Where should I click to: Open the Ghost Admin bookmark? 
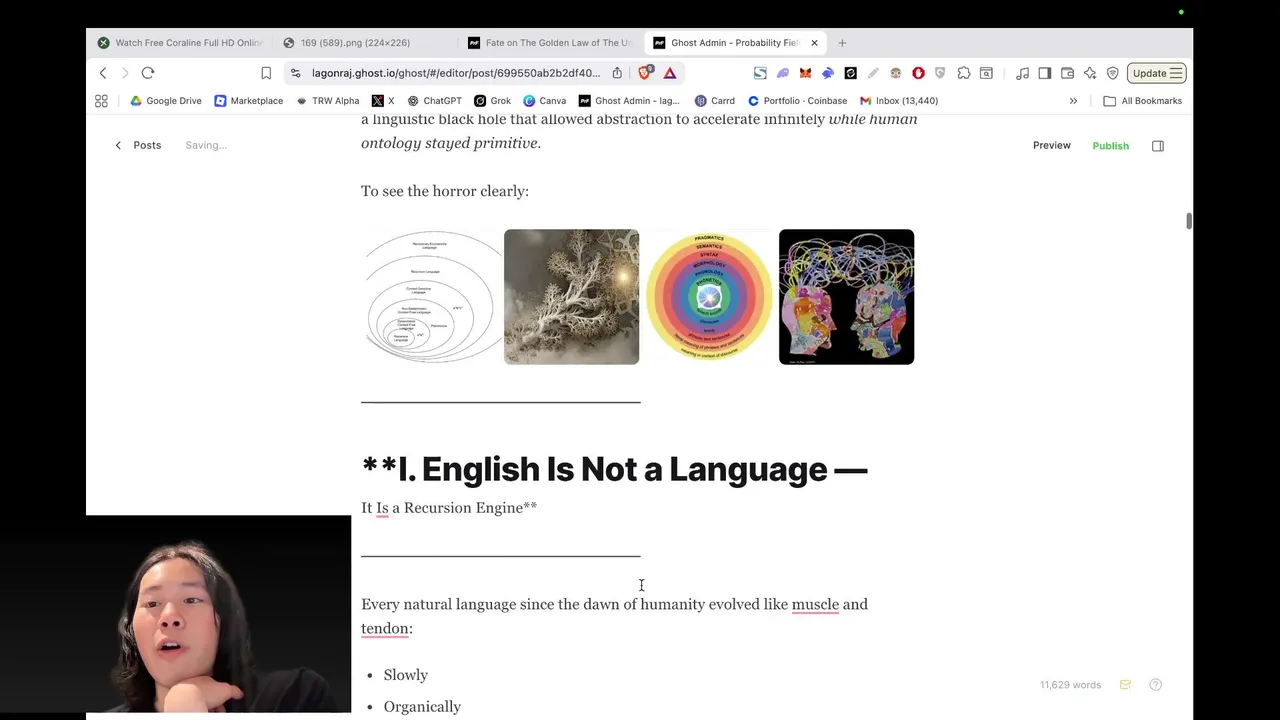pos(628,101)
